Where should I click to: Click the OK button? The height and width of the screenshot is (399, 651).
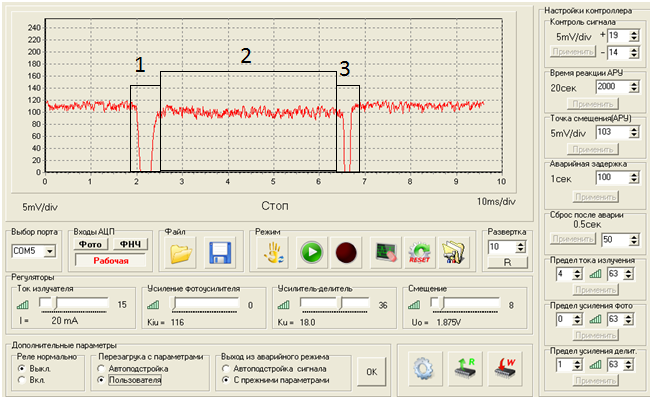point(372,372)
